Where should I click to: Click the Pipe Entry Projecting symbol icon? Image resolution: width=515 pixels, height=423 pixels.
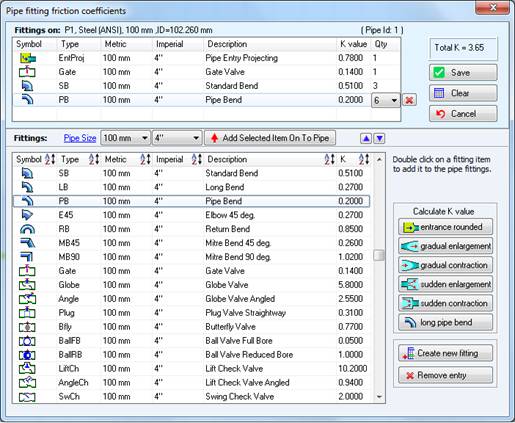28,58
